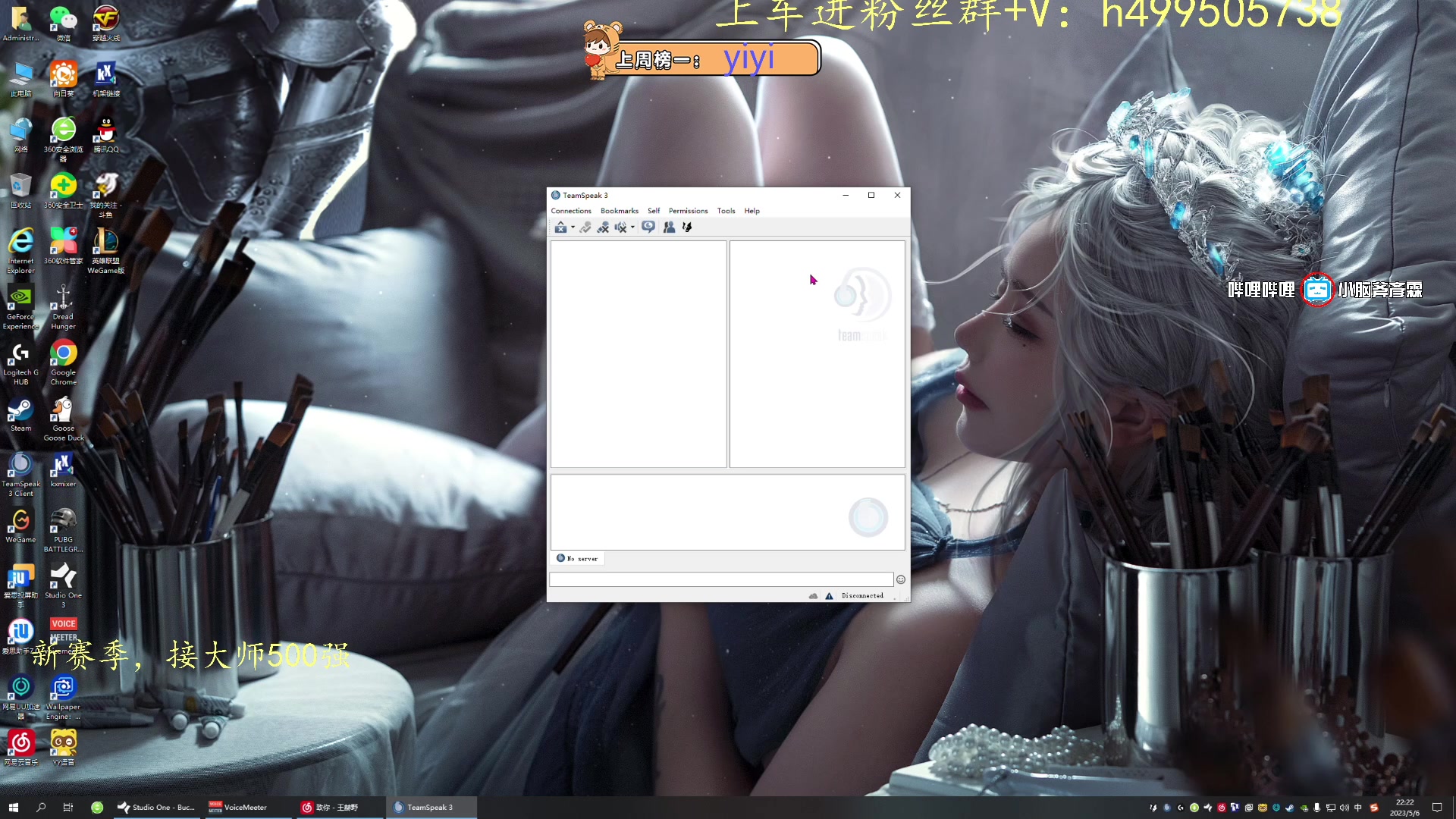Open the 机架链接 desktop shortcut

pos(106,79)
